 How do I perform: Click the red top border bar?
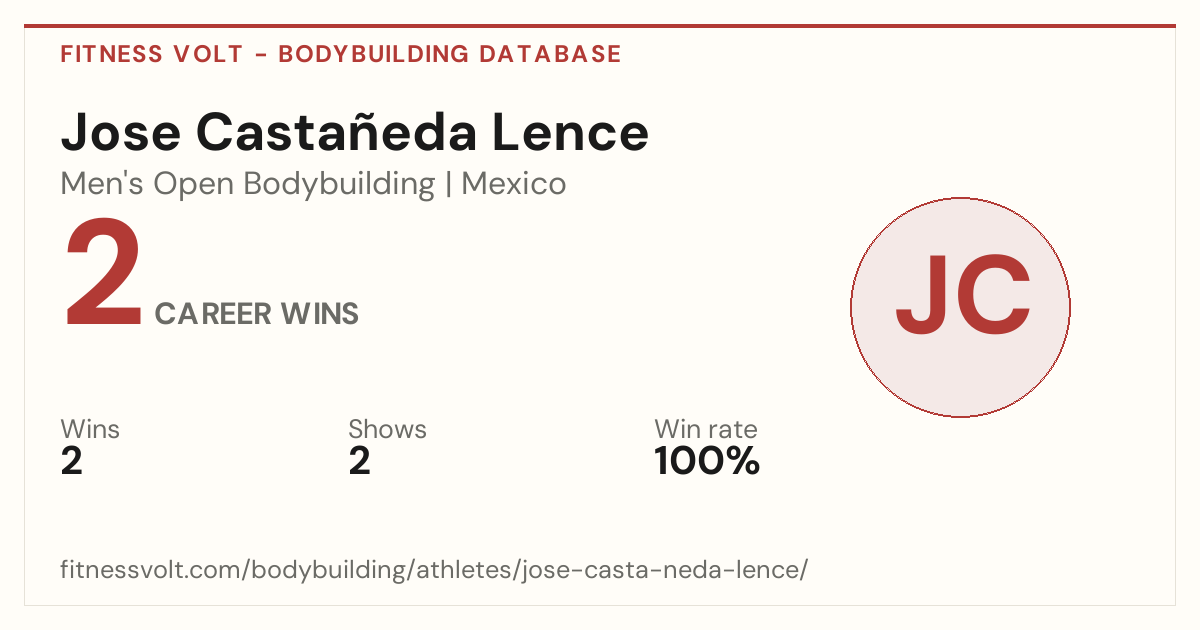pyautogui.click(x=600, y=26)
